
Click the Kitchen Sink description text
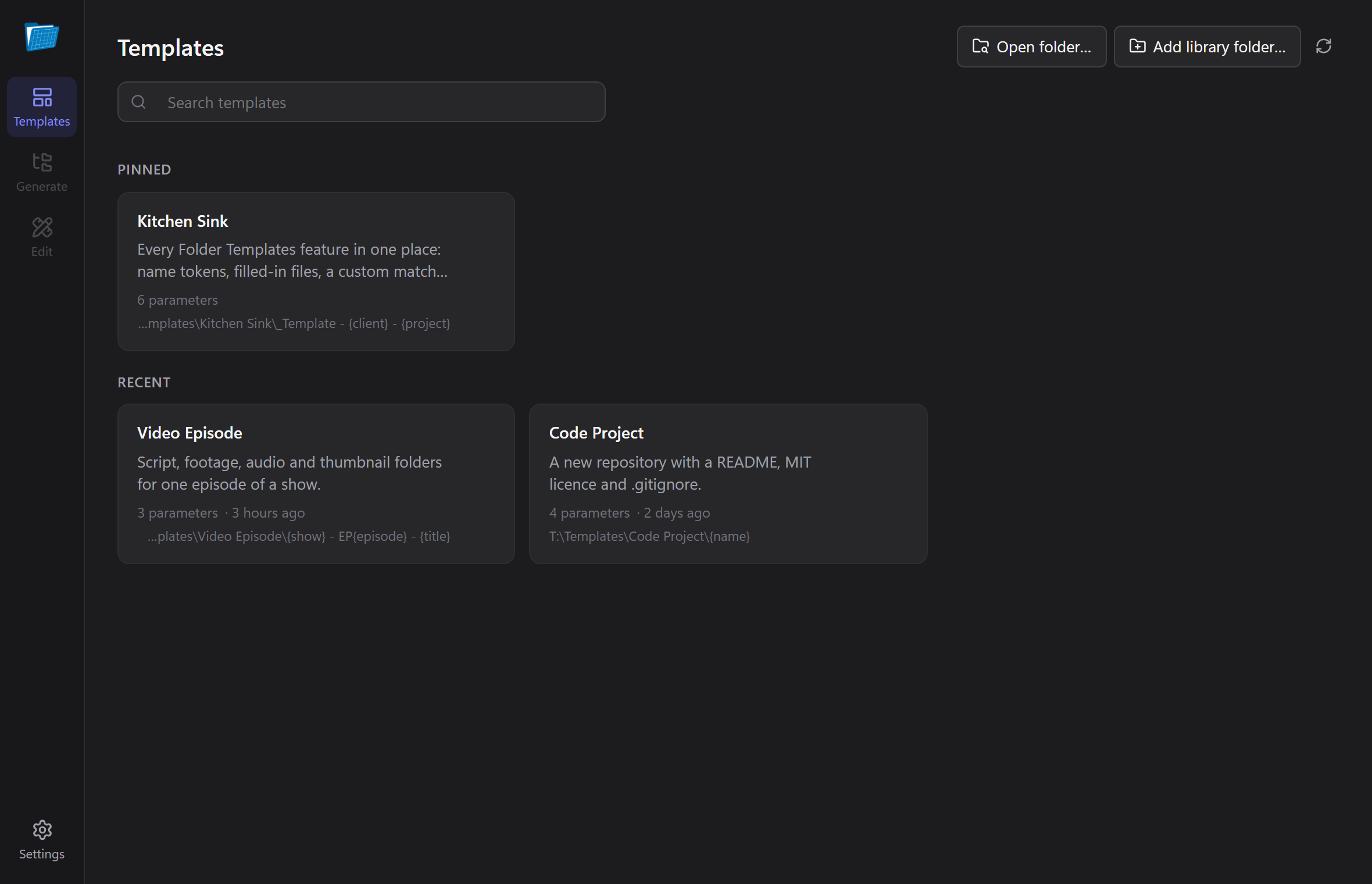tap(292, 261)
